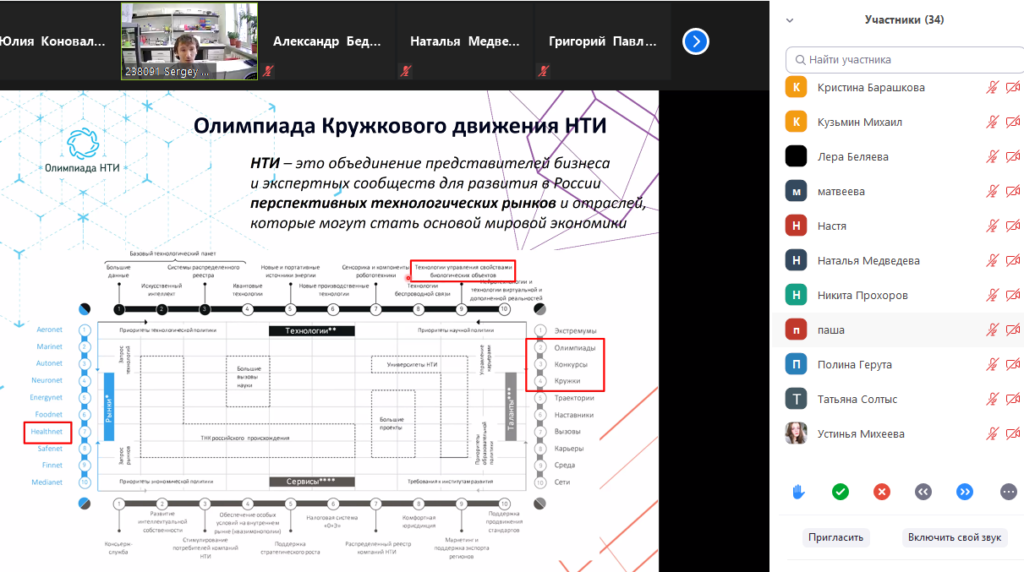Click video off icon for Лера Беляева

point(1013,157)
